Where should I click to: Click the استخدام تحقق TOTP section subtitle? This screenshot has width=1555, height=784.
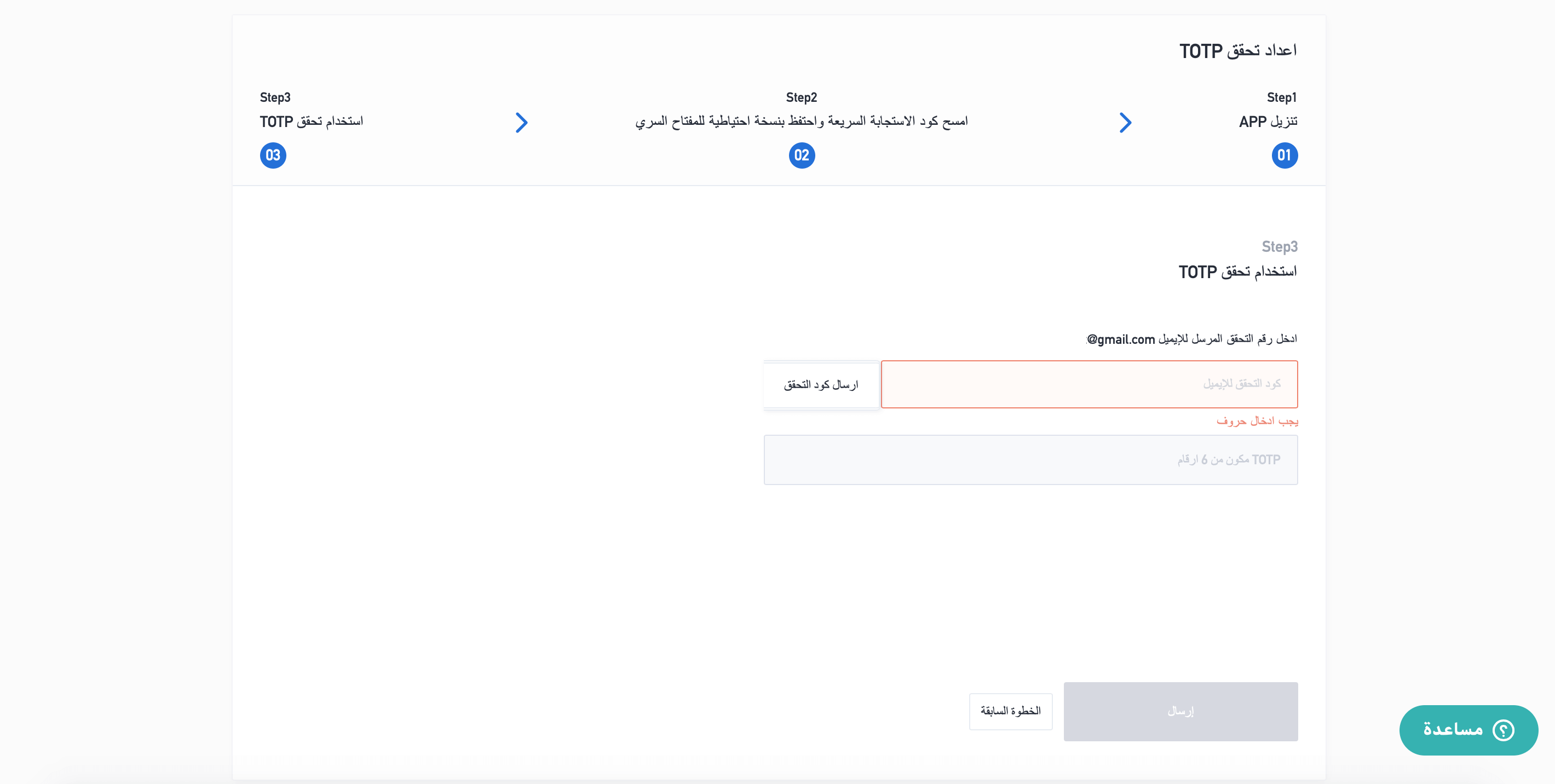pos(1237,272)
